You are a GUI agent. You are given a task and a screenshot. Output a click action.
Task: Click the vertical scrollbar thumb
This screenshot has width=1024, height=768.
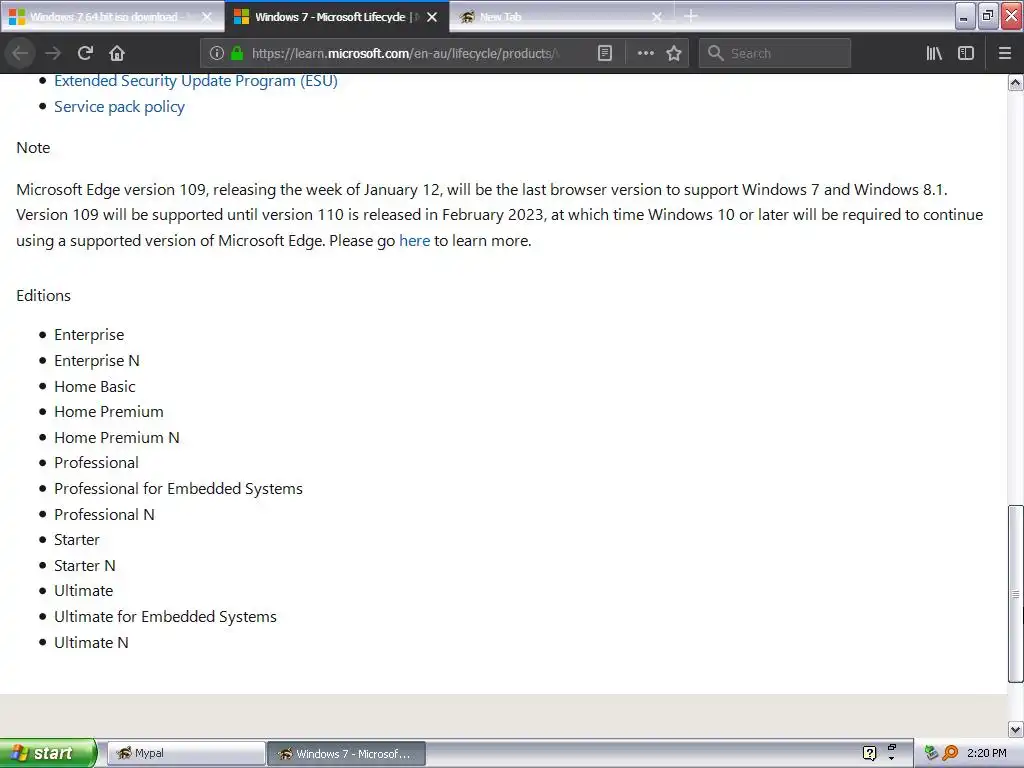pyautogui.click(x=1016, y=594)
